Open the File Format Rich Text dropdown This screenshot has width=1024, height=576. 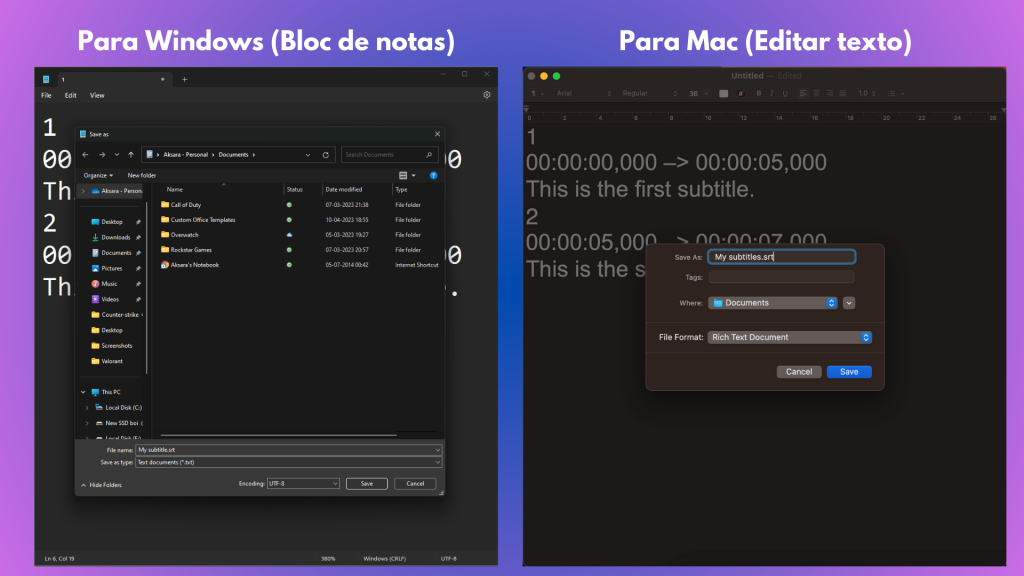[x=789, y=337]
